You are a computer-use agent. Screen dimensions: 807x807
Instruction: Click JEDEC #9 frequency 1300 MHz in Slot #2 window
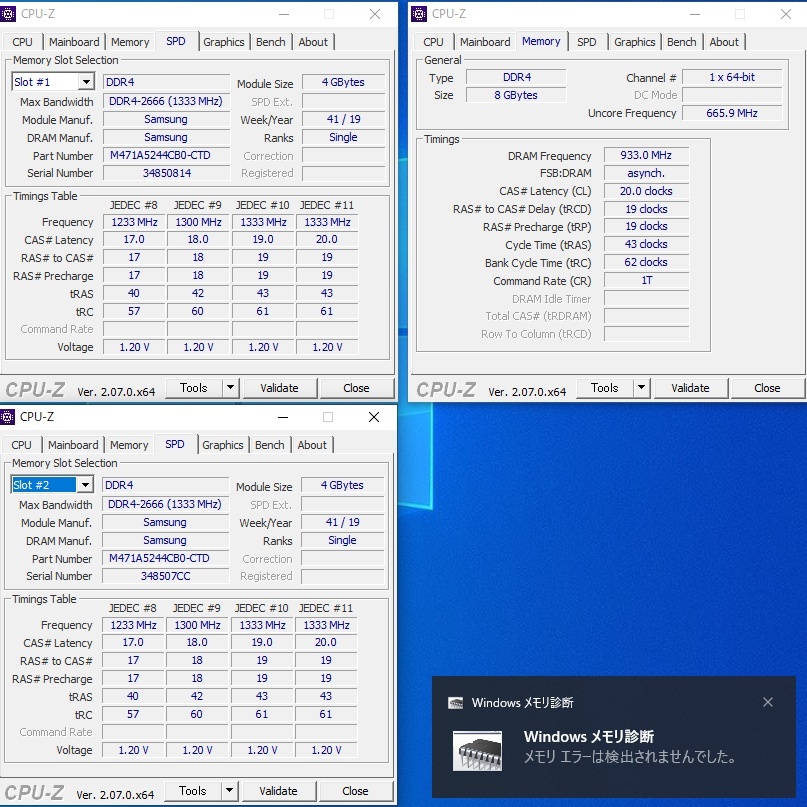(x=197, y=625)
